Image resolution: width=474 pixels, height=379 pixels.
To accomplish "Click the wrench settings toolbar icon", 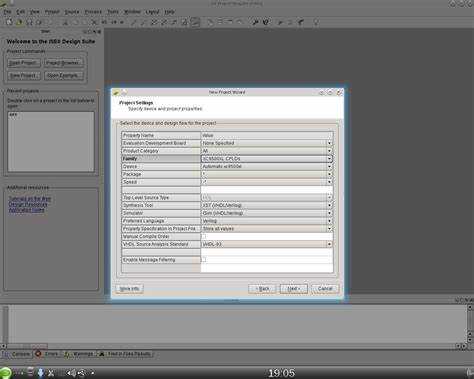I will [255, 22].
